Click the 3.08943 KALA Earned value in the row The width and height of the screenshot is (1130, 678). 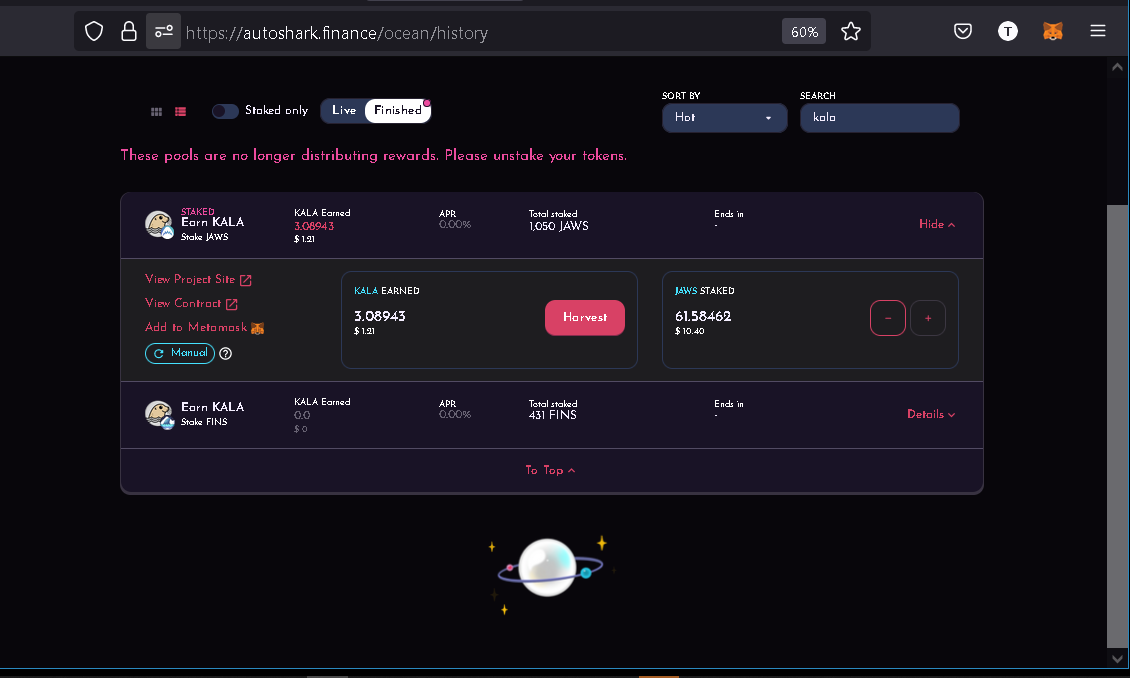314,226
